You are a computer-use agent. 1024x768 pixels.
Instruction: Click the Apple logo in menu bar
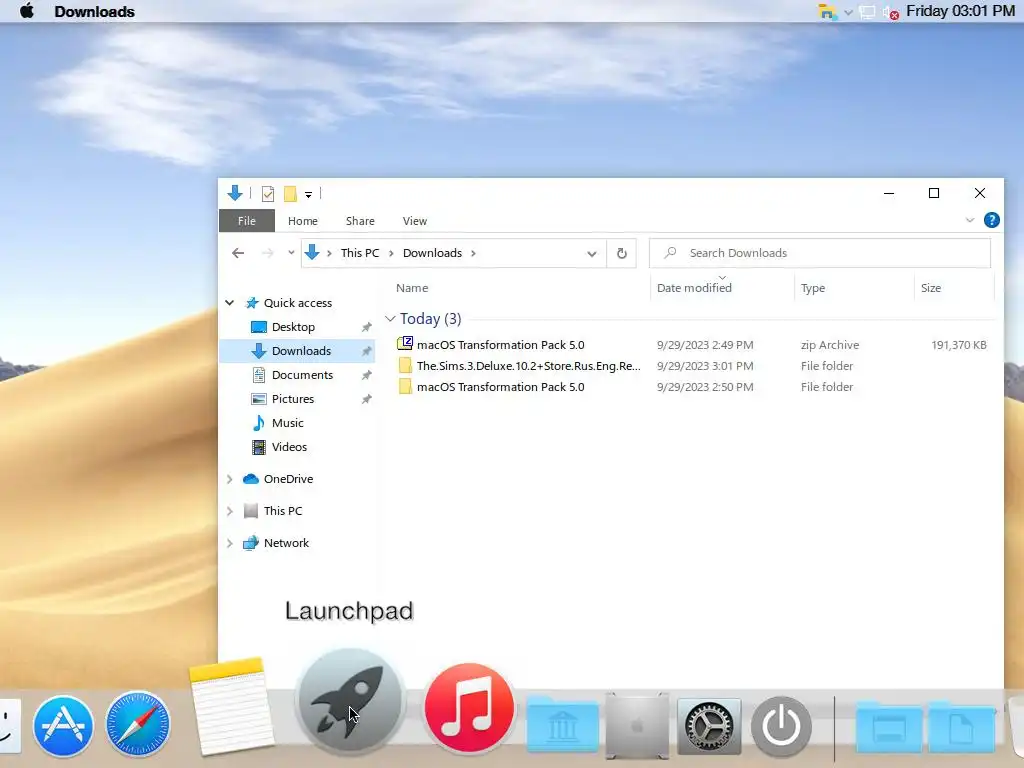(27, 11)
